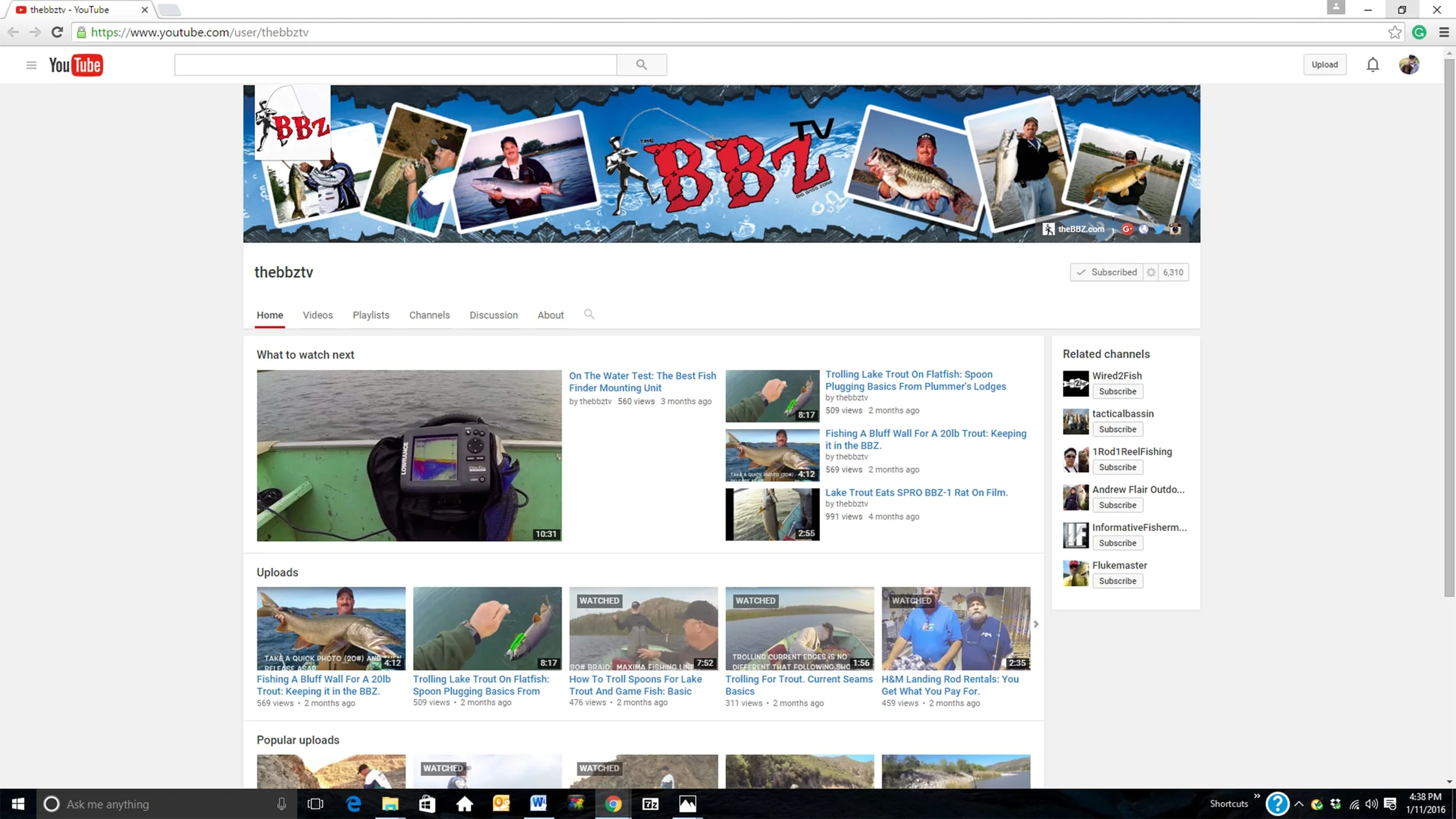Switch to the Videos tab
The width and height of the screenshot is (1456, 819).
318,315
